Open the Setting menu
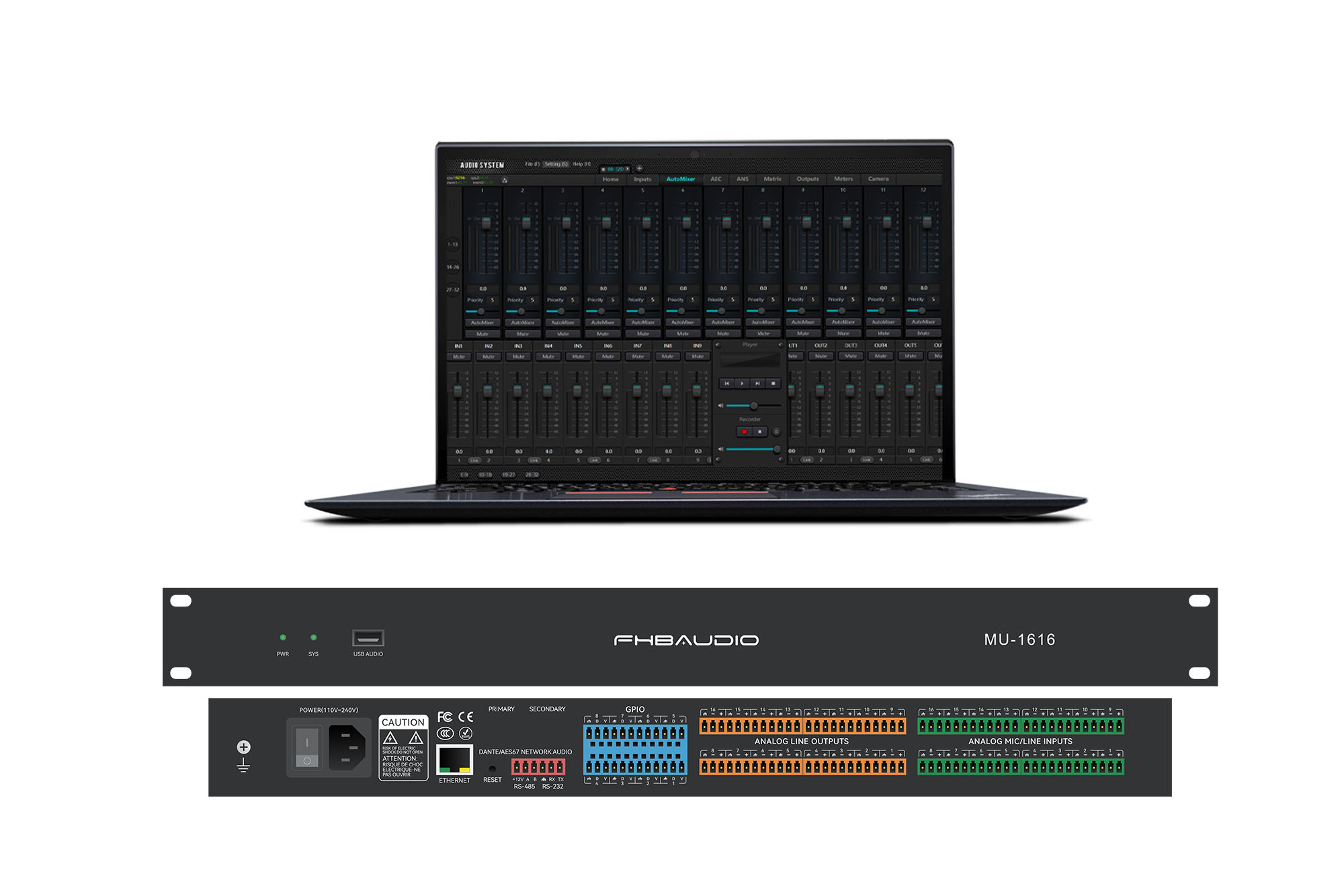The height and width of the screenshot is (896, 1344). (x=556, y=164)
